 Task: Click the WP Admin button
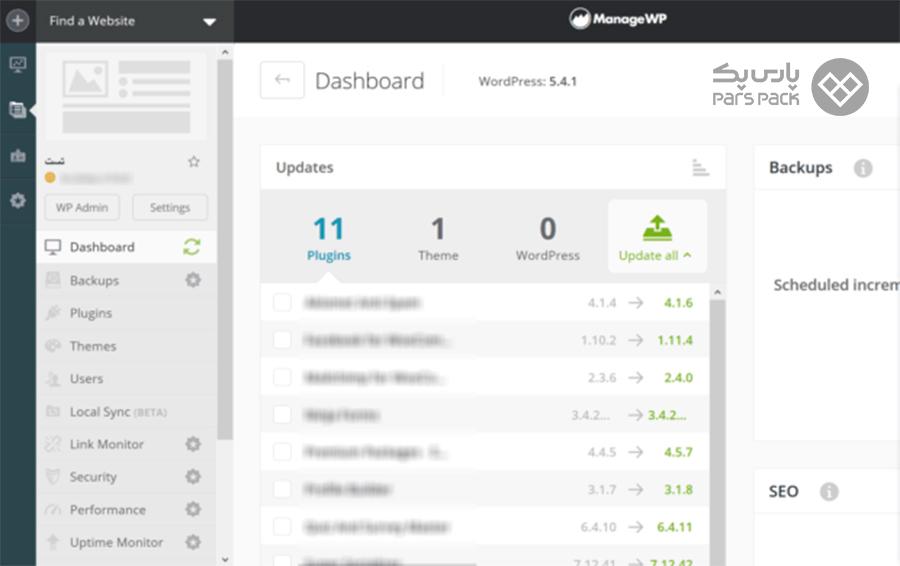[82, 207]
